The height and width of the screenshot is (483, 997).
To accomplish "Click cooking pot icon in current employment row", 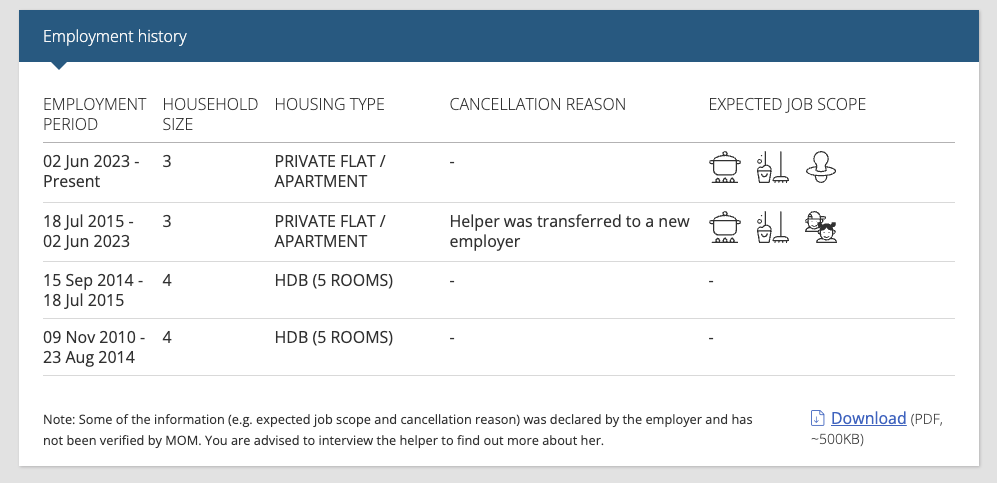I will pyautogui.click(x=725, y=167).
